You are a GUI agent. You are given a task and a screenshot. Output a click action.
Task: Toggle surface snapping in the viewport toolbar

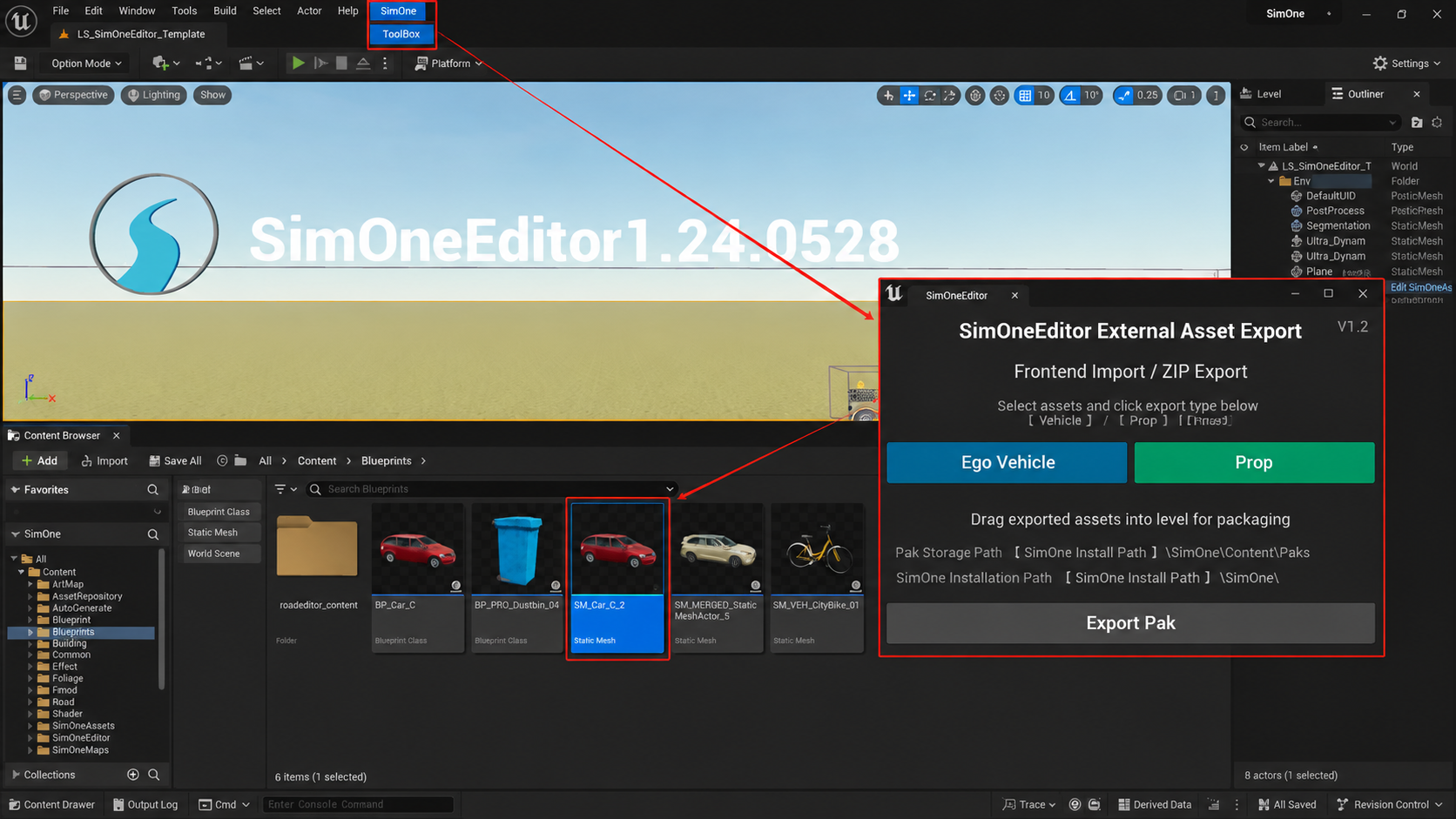point(1000,95)
